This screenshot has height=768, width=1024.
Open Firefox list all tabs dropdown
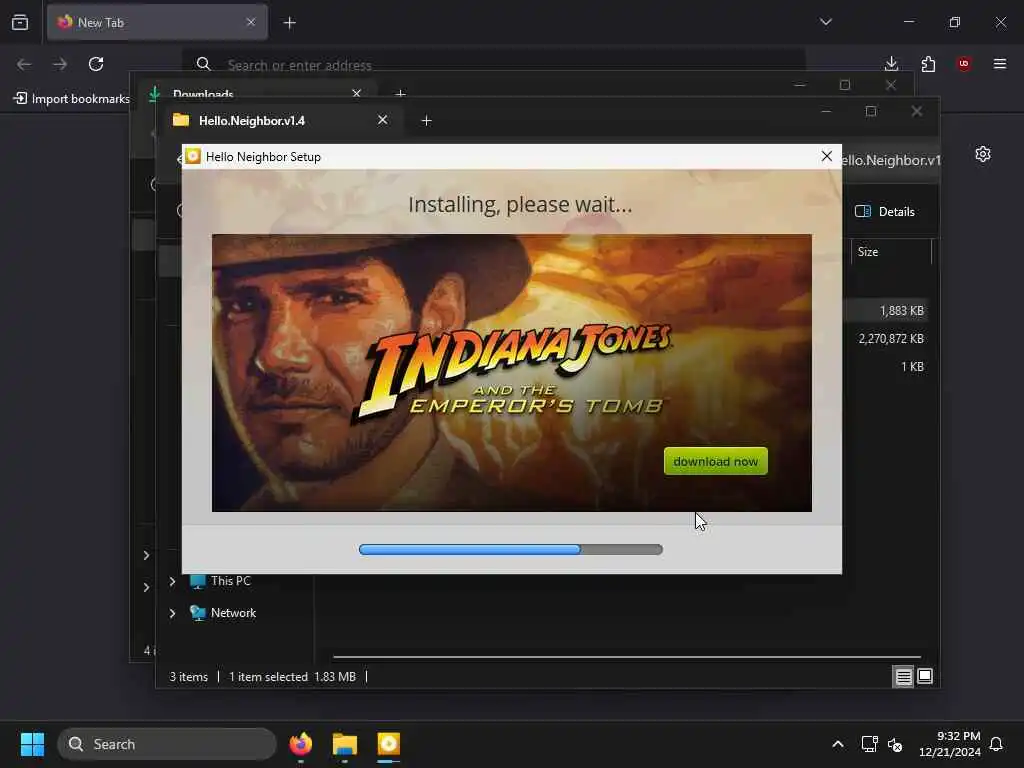pos(825,22)
